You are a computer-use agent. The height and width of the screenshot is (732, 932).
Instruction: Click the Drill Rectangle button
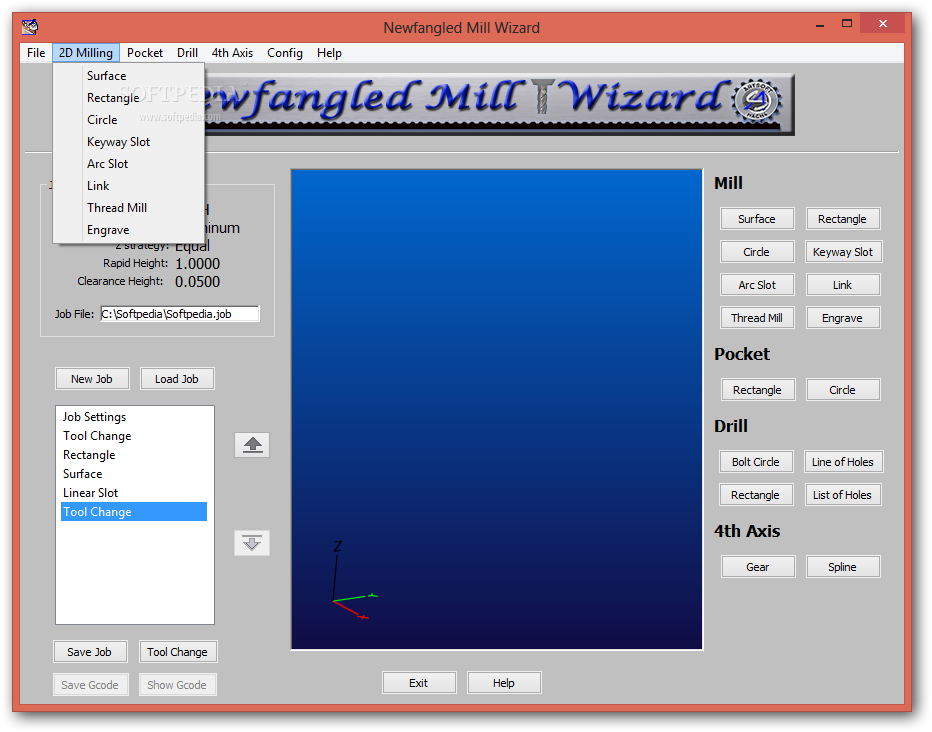coord(755,495)
